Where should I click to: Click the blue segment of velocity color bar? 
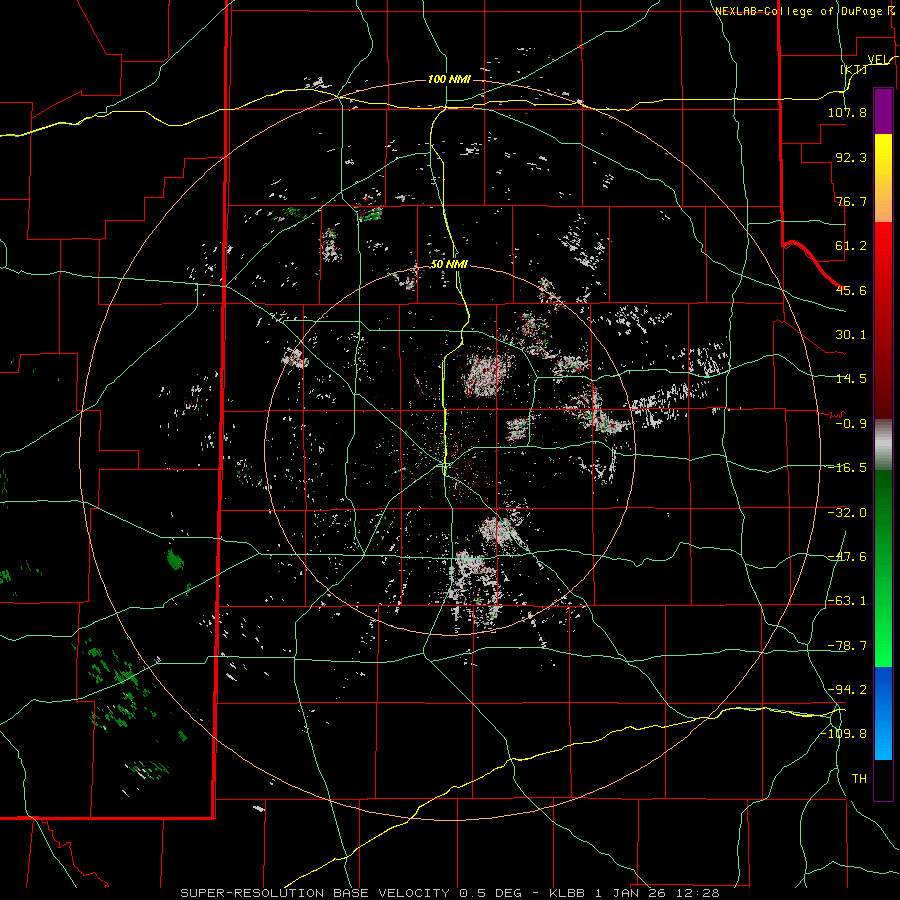(x=883, y=713)
